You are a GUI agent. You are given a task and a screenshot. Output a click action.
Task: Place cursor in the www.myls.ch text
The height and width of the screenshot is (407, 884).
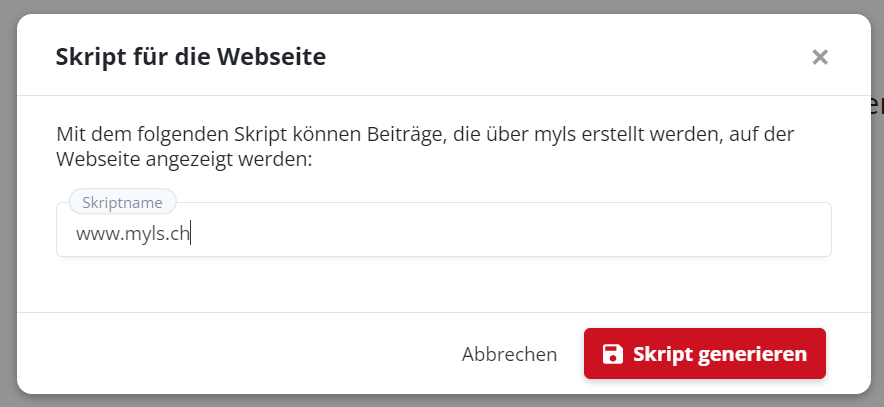tap(133, 235)
